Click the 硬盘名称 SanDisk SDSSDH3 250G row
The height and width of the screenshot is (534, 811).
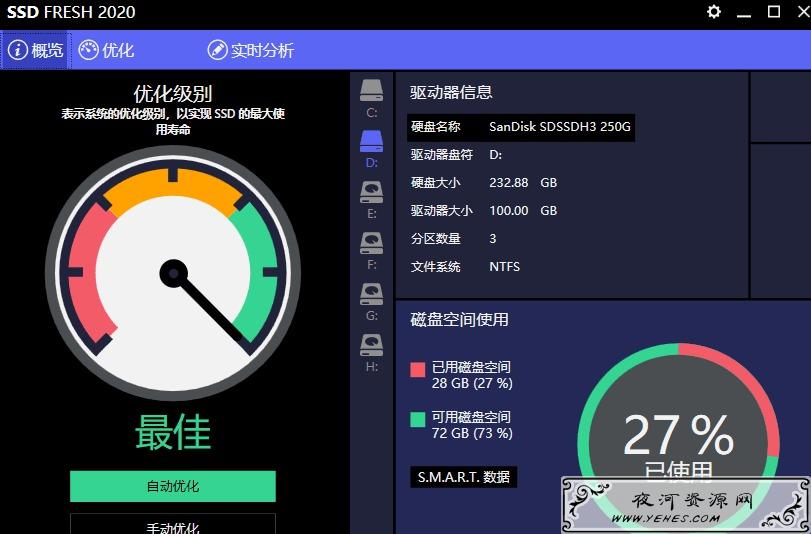click(x=521, y=127)
